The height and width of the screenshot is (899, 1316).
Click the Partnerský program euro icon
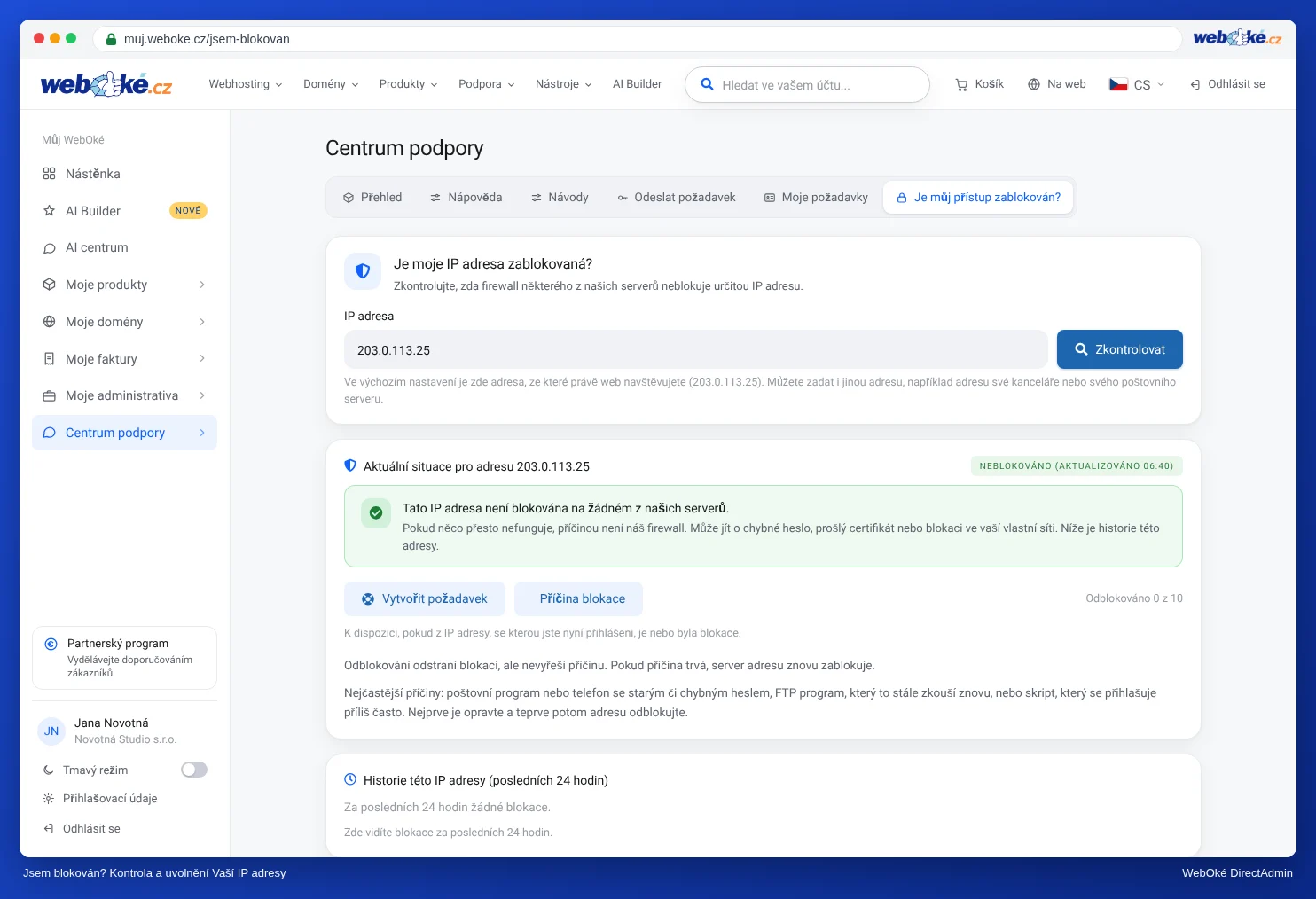coord(51,645)
